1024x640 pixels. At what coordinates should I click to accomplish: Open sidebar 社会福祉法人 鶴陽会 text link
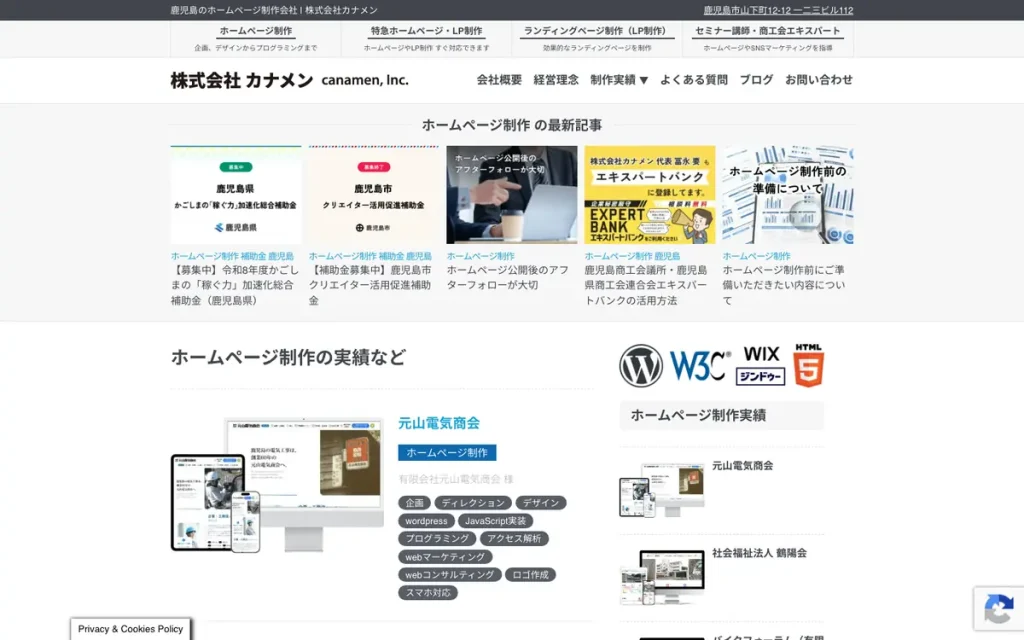point(759,553)
